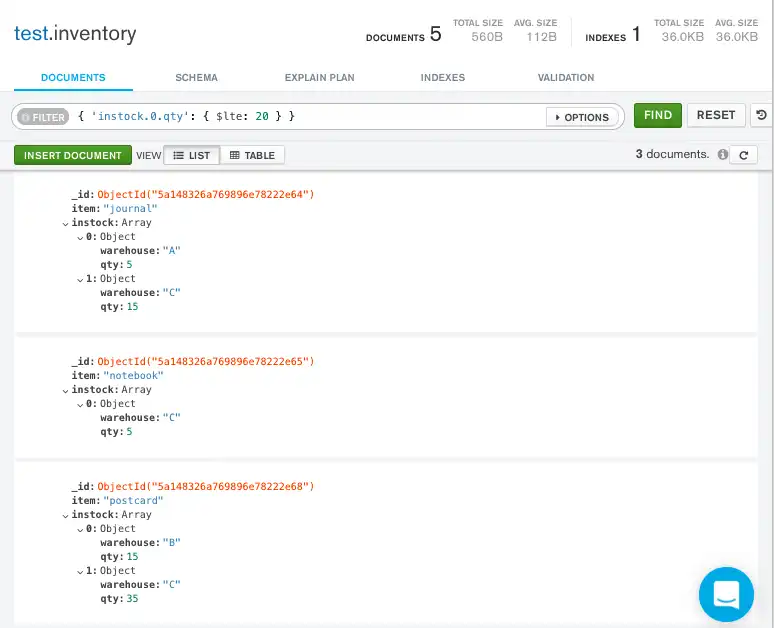Switch to the Validation tab
Viewport: 774px width, 628px height.
tap(565, 77)
